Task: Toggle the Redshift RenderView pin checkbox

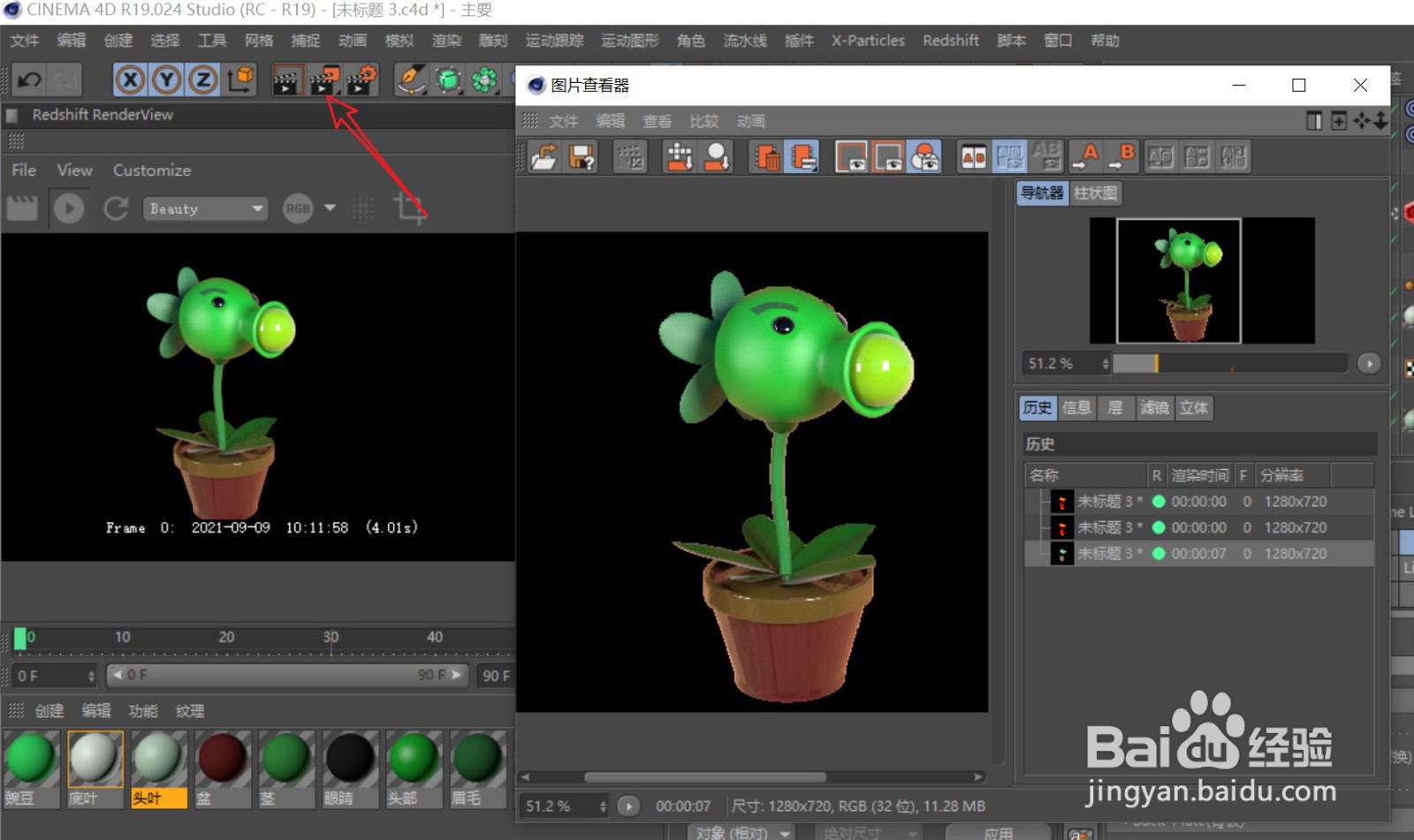Action: 12,115
